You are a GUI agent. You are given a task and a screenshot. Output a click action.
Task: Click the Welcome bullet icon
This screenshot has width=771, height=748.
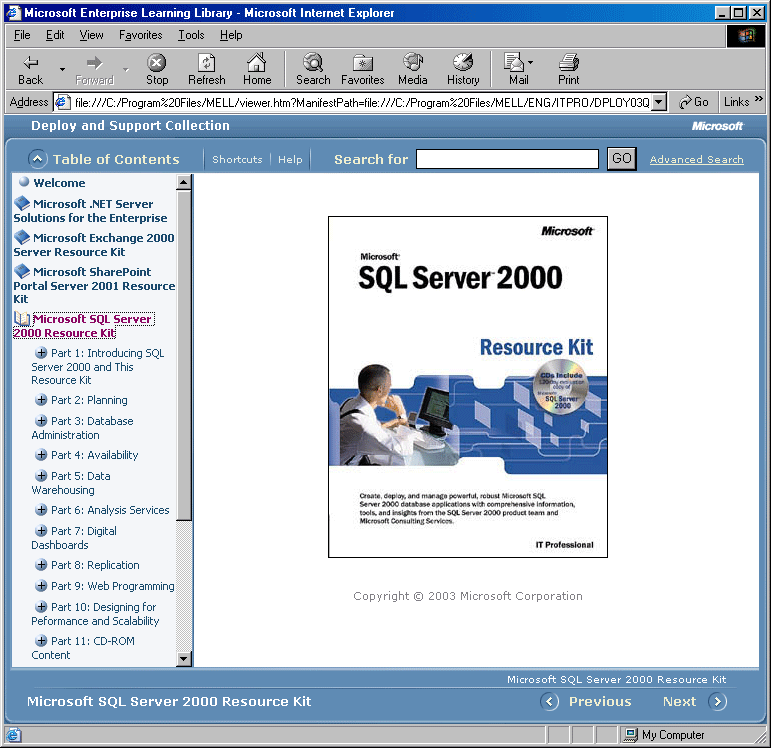pos(24,181)
